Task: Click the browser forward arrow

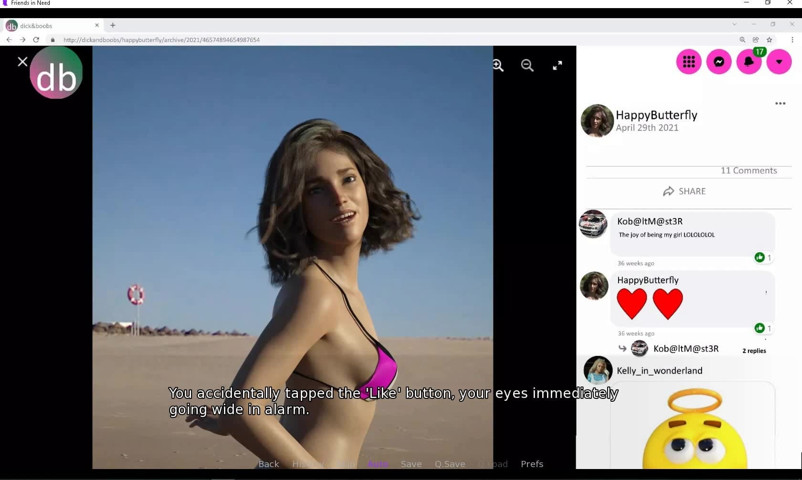Action: pos(23,39)
